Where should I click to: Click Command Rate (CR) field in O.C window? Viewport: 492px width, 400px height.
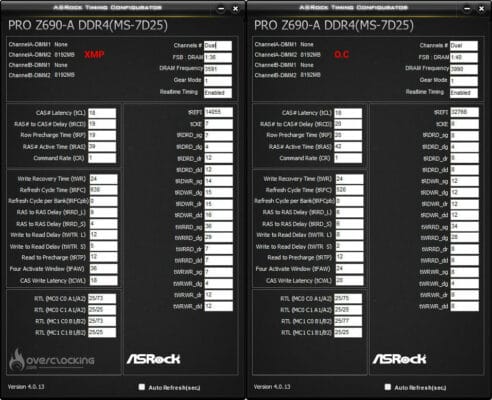tap(348, 158)
